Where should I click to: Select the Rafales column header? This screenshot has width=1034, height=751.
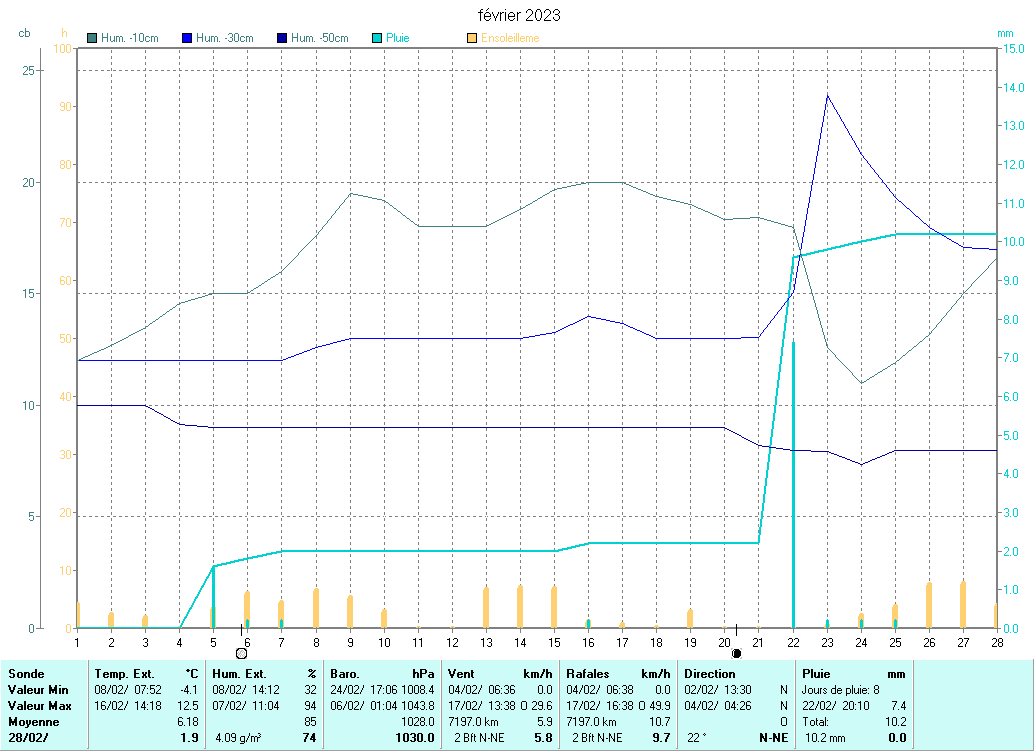588,674
